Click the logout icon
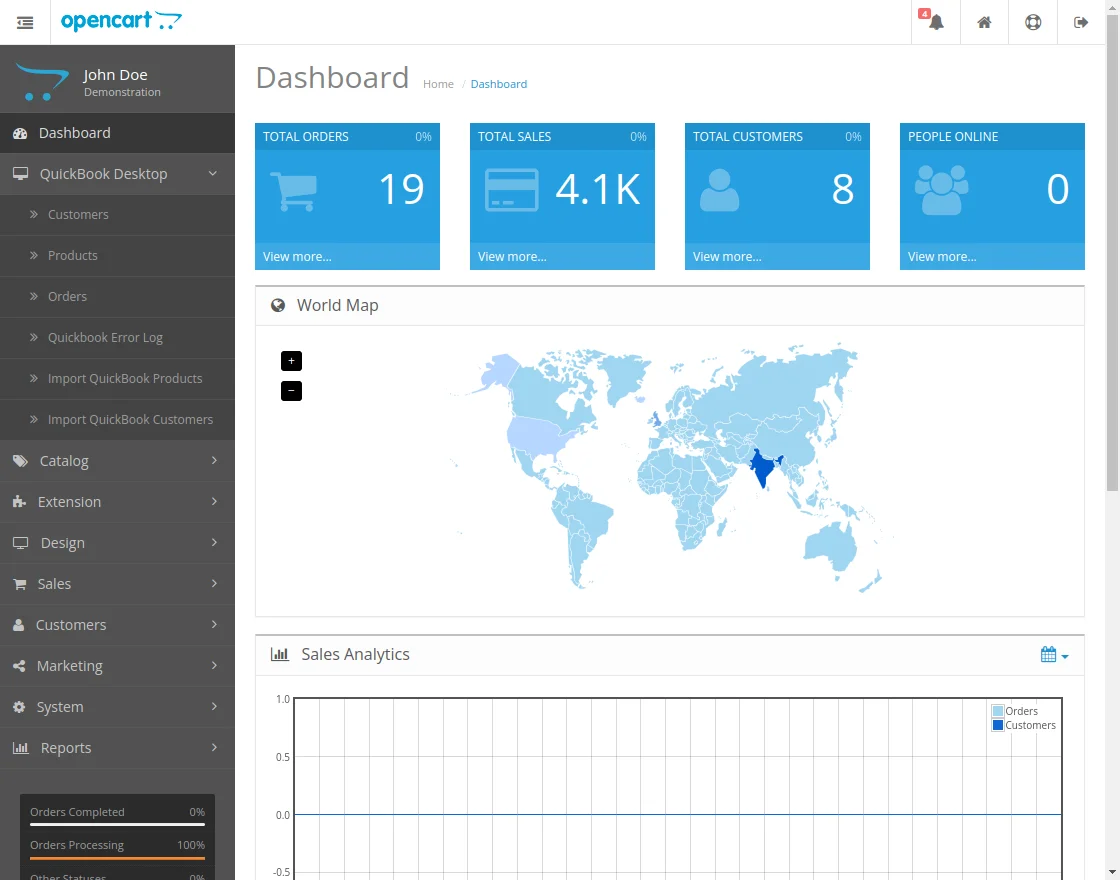 pyautogui.click(x=1081, y=22)
